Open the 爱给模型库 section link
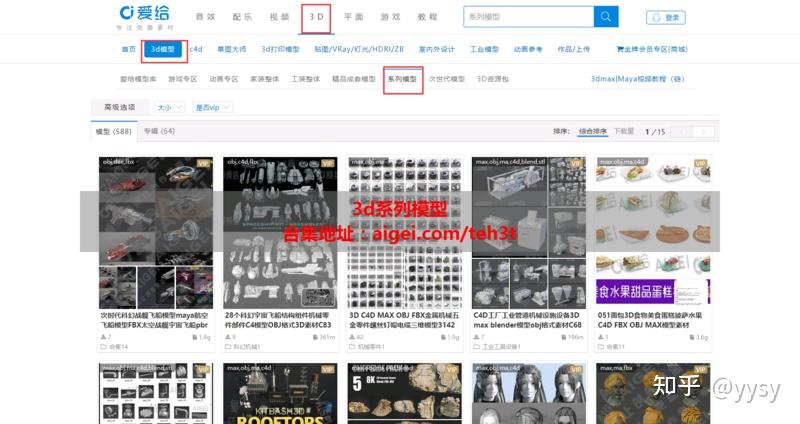Viewport: 800px width, 424px height. [x=138, y=79]
